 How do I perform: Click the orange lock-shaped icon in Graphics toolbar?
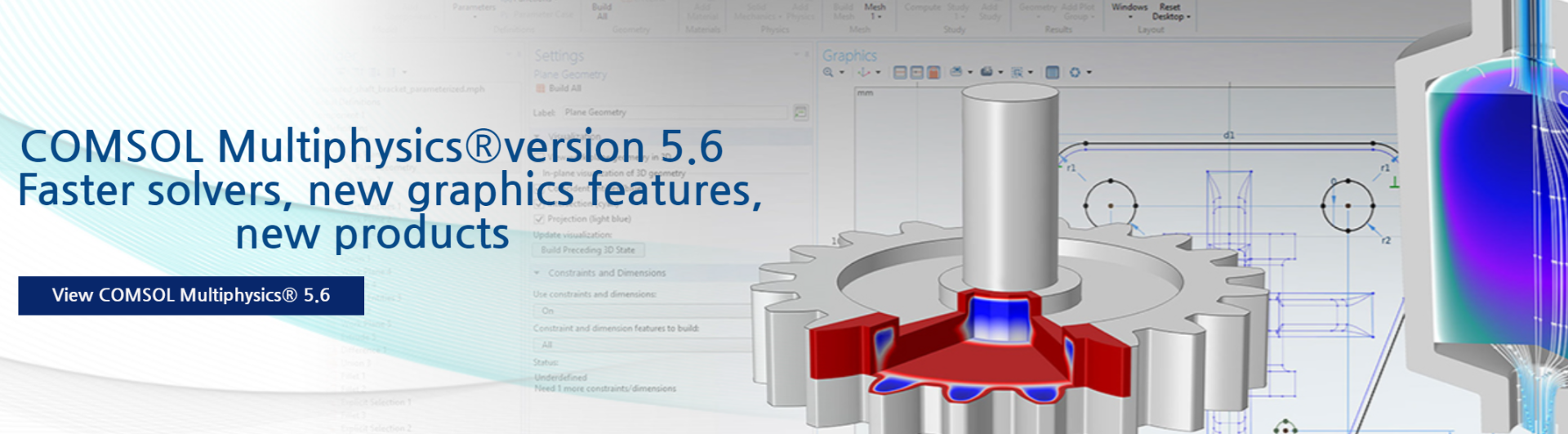933,73
